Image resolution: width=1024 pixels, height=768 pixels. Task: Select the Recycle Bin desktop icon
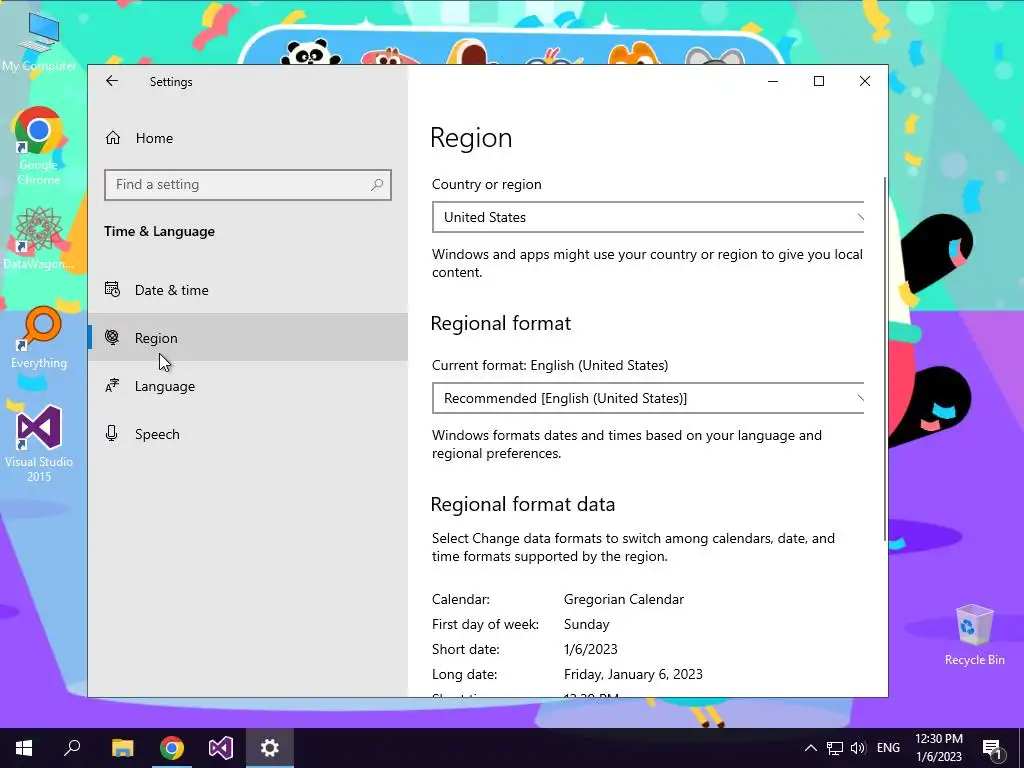974,635
